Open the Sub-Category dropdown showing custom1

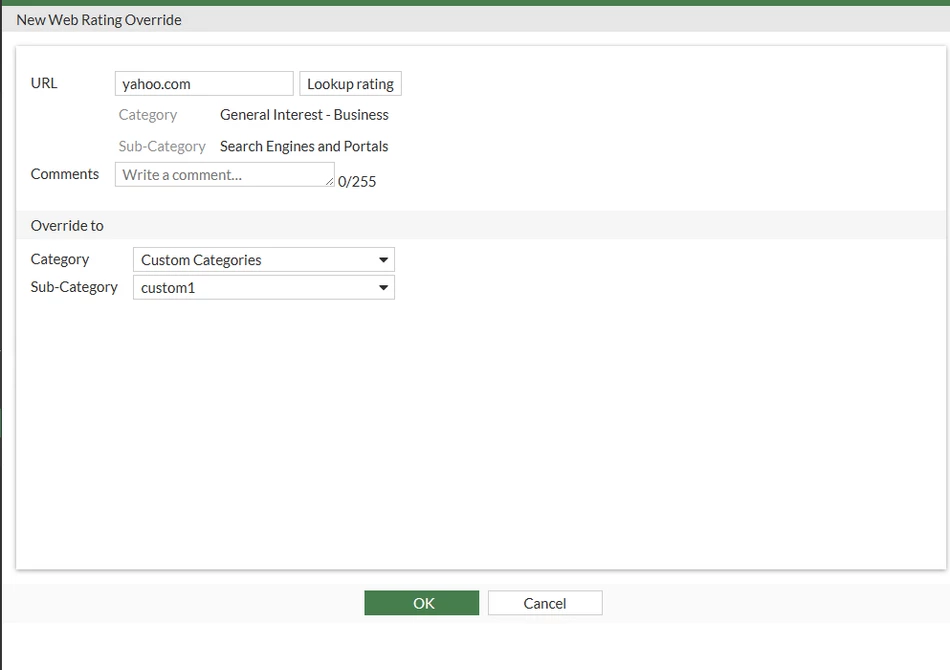click(x=264, y=288)
